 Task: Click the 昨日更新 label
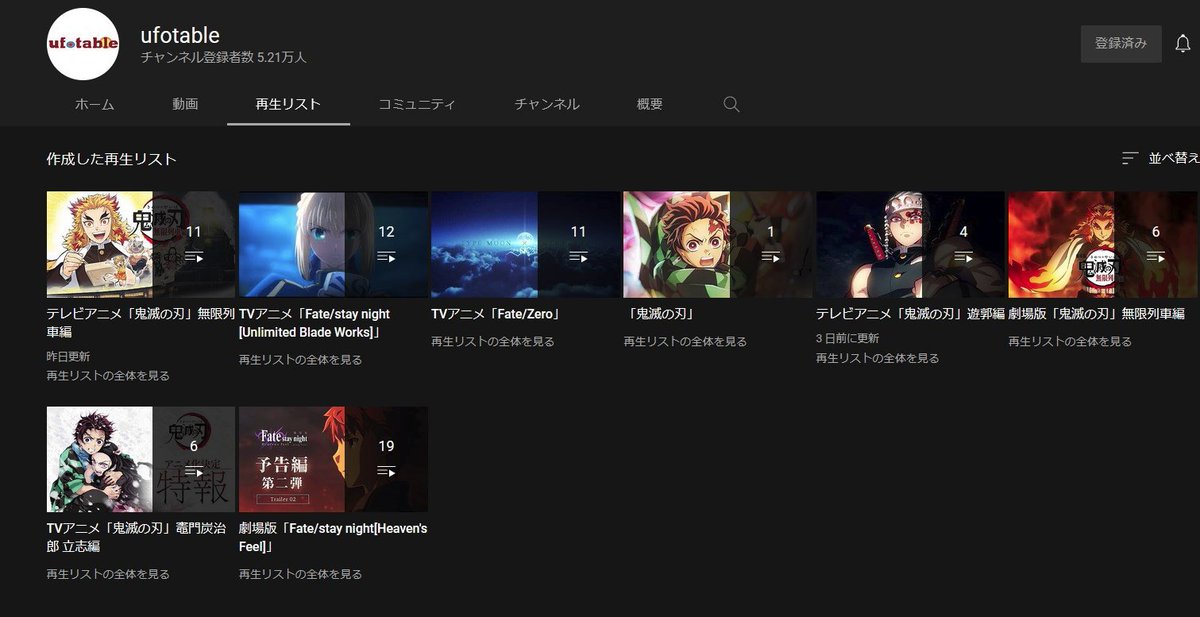(x=68, y=357)
